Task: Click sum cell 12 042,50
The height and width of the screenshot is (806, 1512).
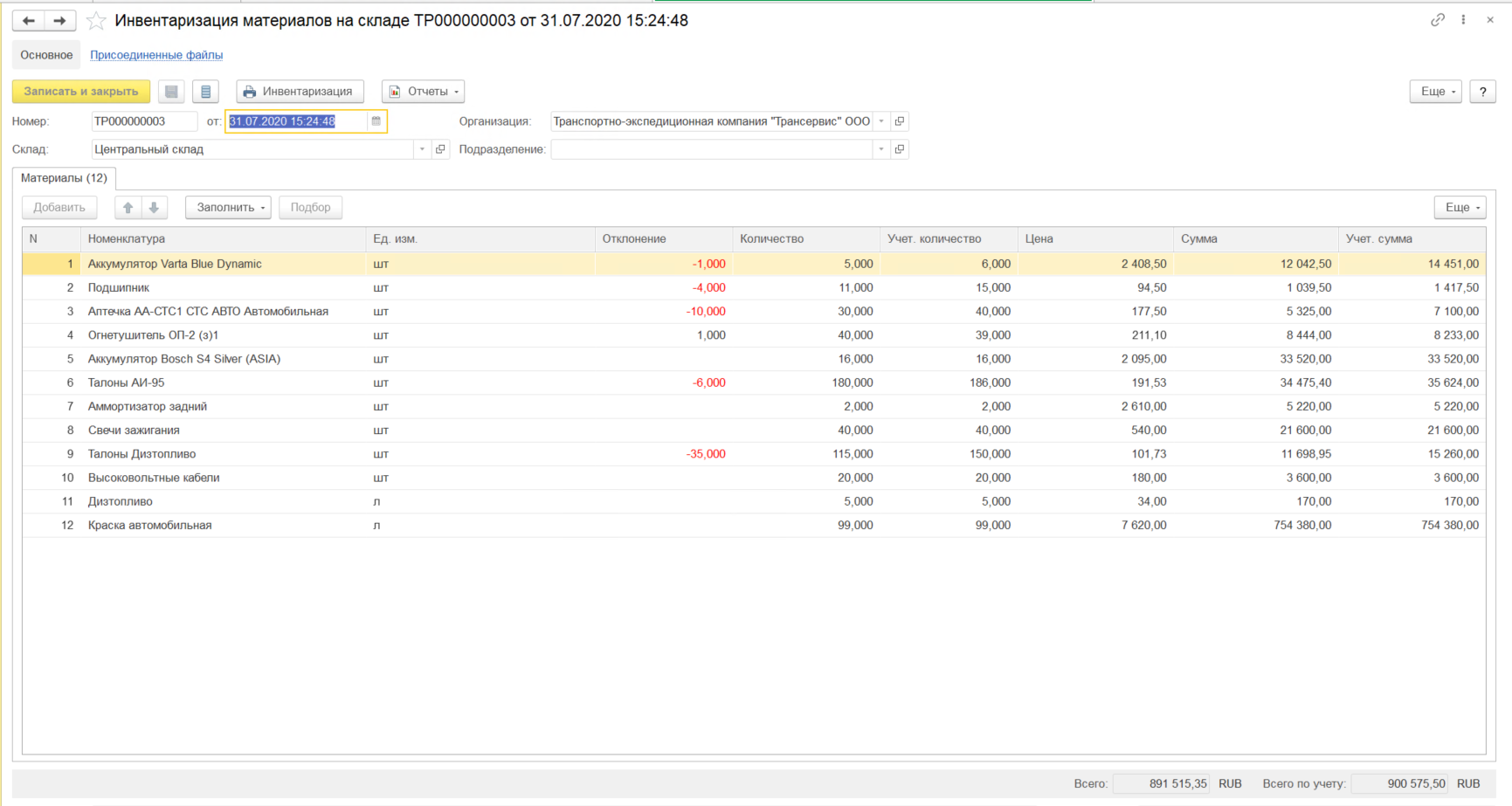Action: pos(1306,264)
